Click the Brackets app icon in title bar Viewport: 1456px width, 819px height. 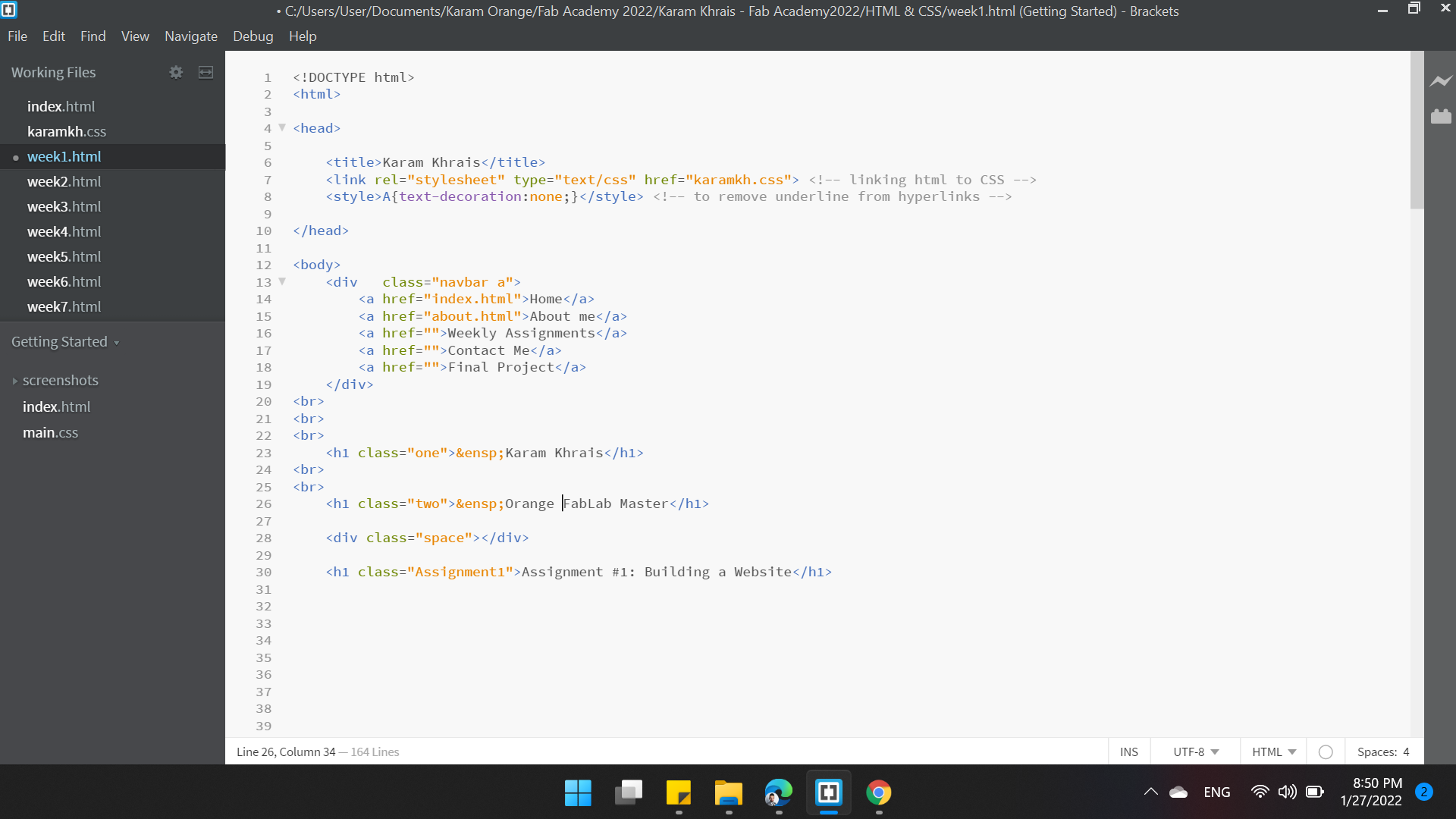[x=9, y=10]
